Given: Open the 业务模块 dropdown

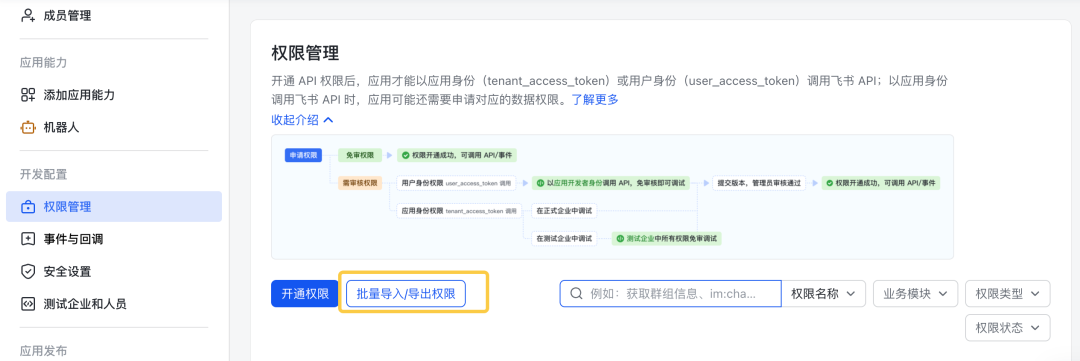Looking at the screenshot, I should (x=915, y=293).
